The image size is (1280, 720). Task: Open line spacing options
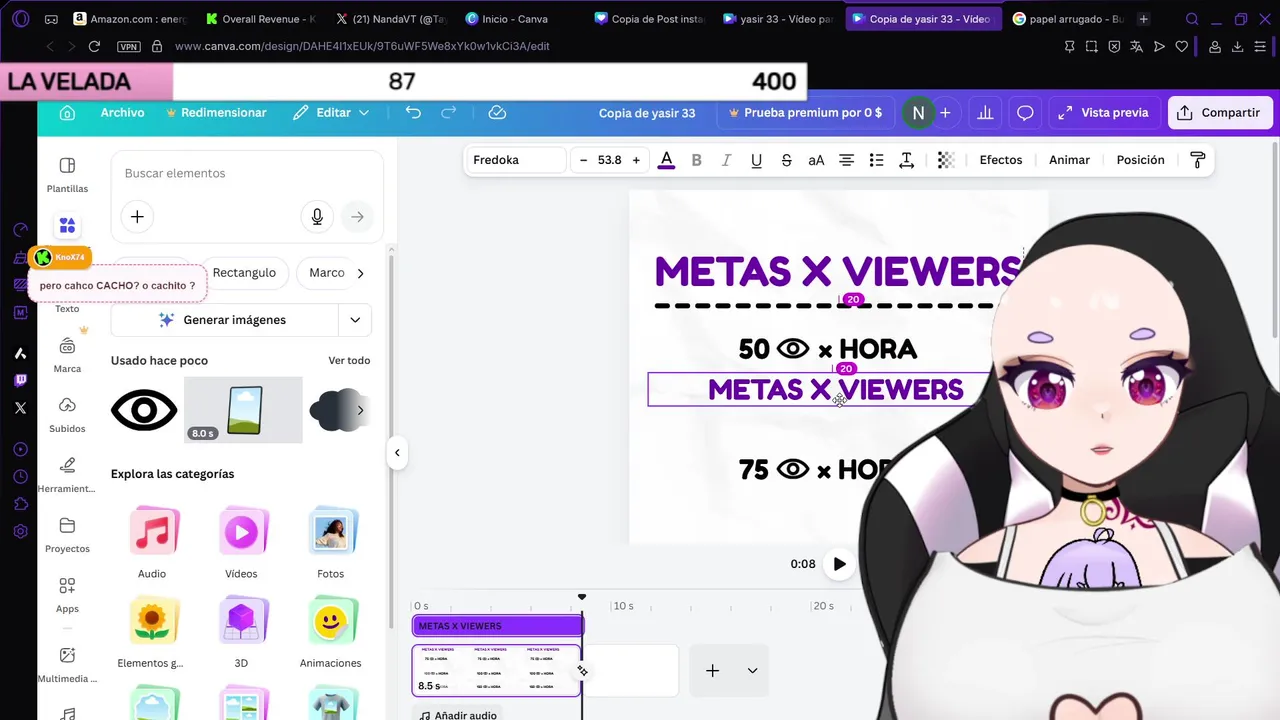907,160
